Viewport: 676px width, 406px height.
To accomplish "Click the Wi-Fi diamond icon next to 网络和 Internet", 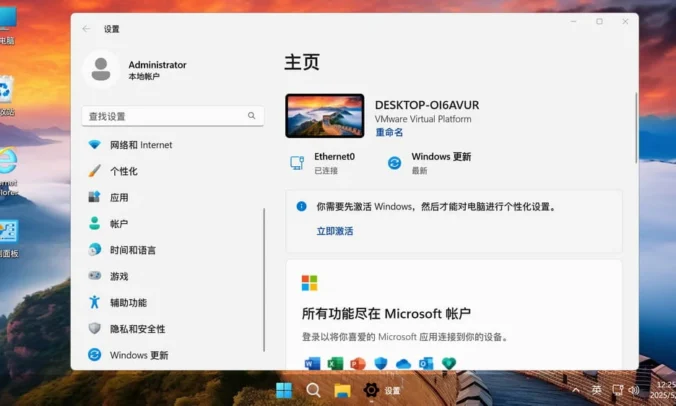I will 94,144.
